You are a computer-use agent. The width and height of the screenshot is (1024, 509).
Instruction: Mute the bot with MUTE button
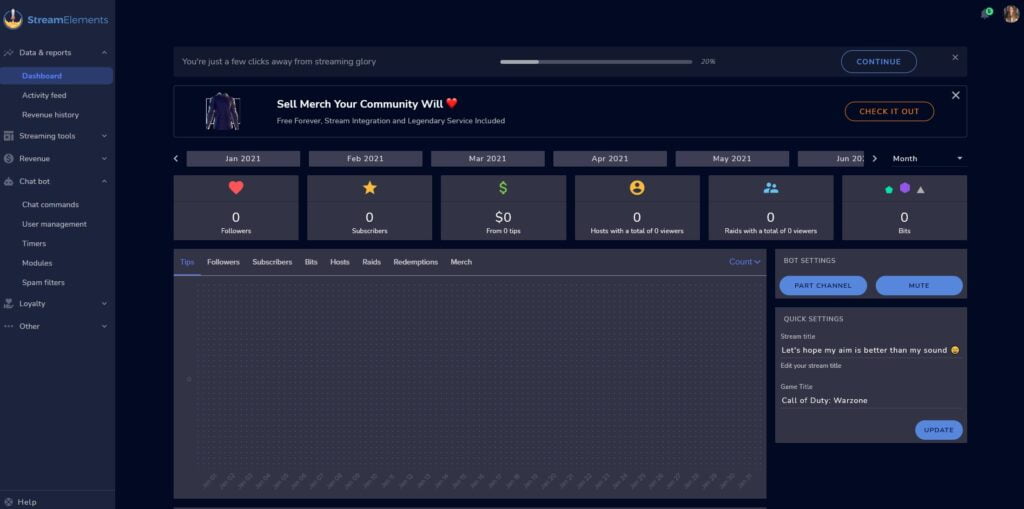pyautogui.click(x=919, y=286)
